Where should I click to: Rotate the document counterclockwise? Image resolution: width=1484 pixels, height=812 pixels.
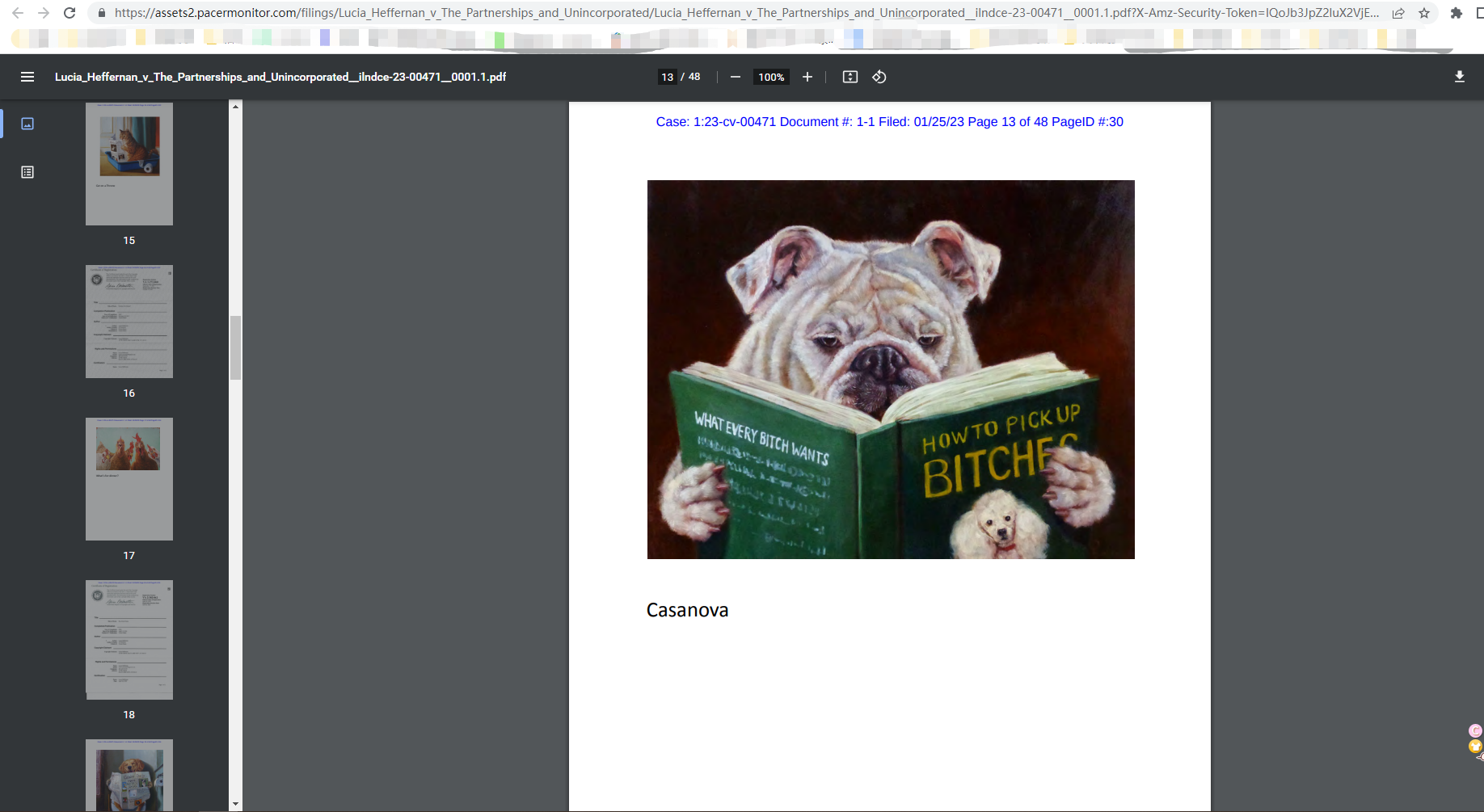pyautogui.click(x=879, y=77)
